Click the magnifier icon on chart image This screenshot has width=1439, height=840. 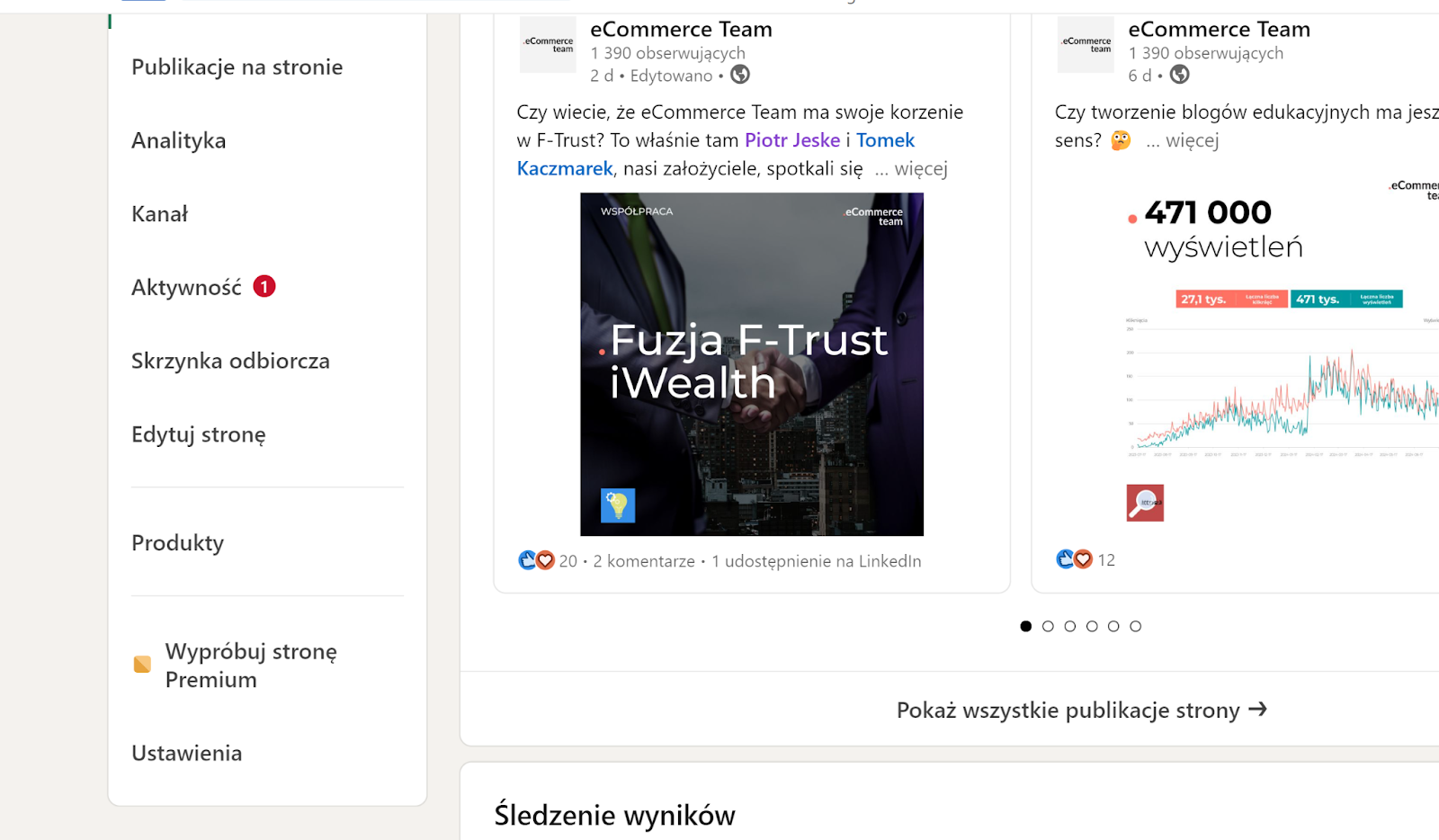coord(1145,503)
